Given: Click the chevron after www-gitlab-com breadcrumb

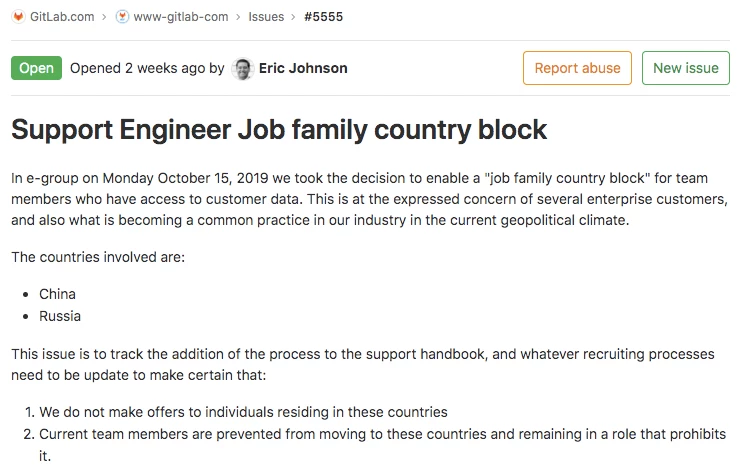Looking at the screenshot, I should (x=237, y=16).
